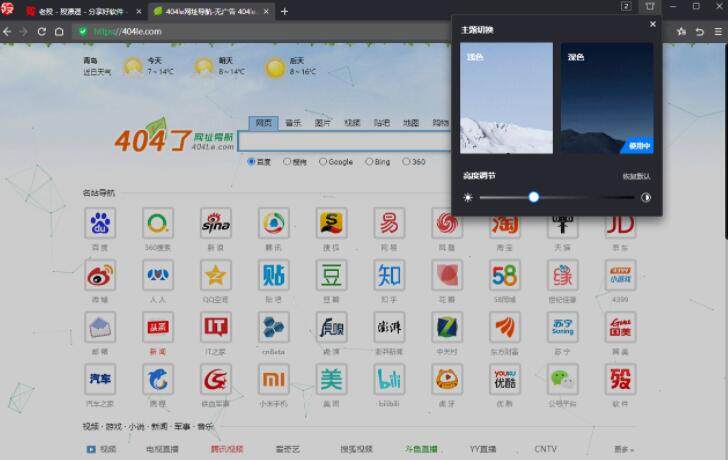Reload the page with refresh icon

tap(41, 32)
